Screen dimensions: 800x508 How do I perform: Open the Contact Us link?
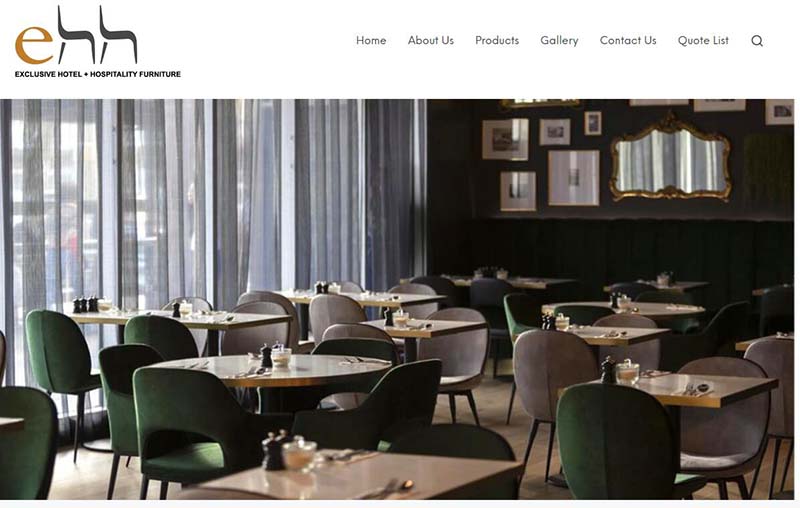[628, 40]
